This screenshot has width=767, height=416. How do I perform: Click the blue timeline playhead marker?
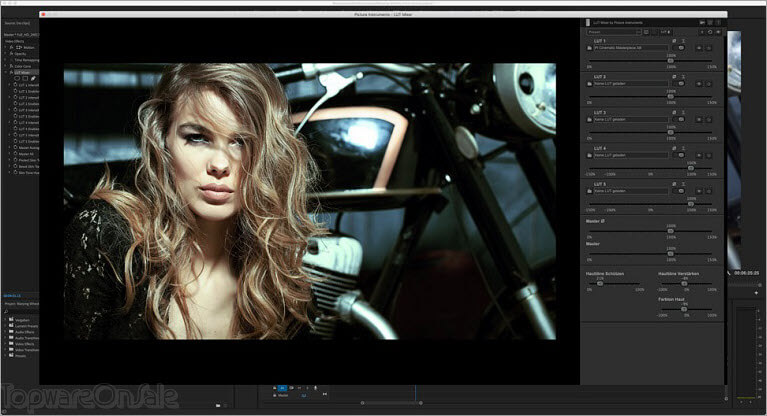coord(415,393)
